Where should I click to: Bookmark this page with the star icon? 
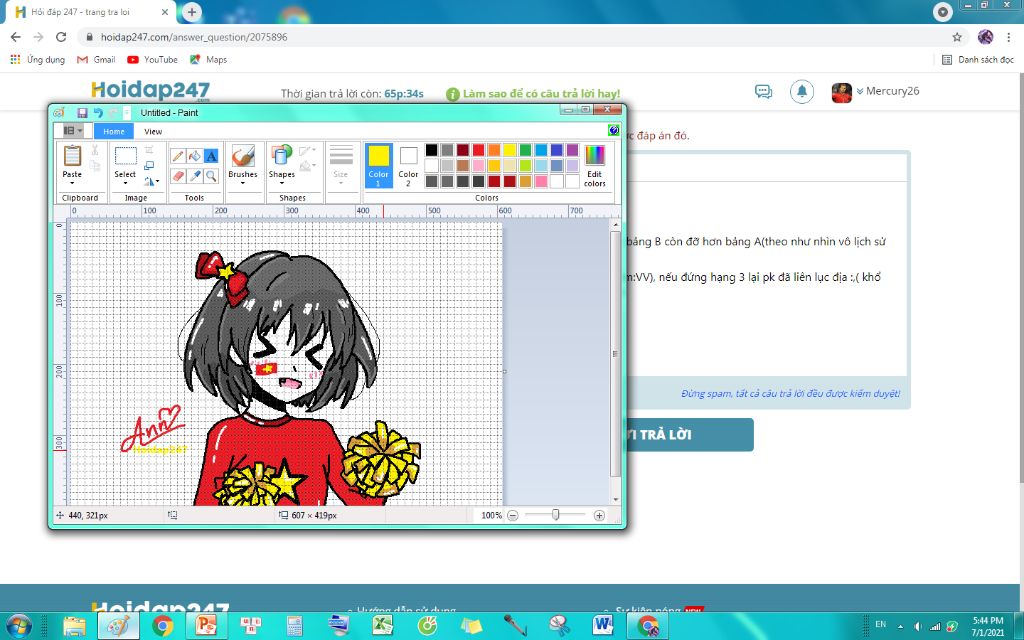tap(957, 37)
